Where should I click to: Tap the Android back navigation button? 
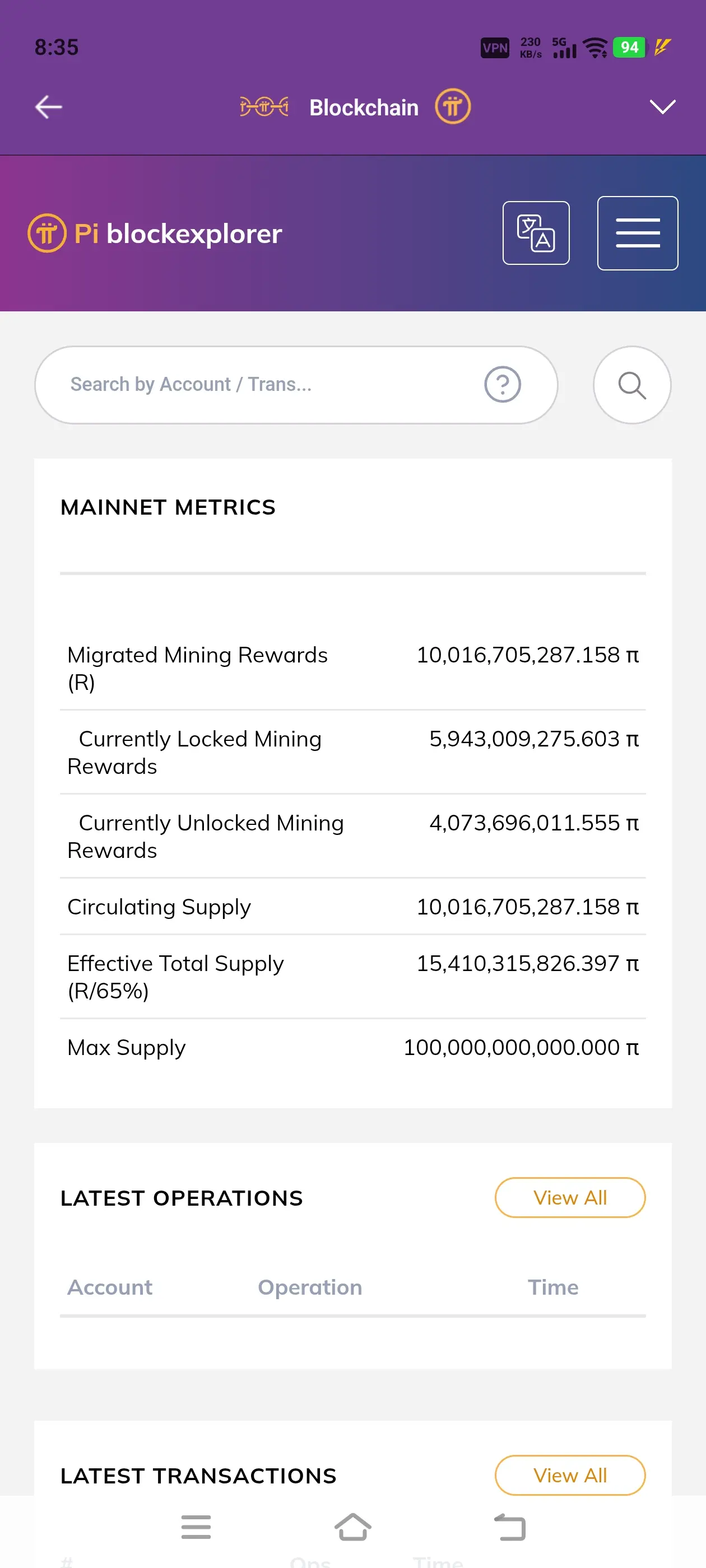(509, 1527)
